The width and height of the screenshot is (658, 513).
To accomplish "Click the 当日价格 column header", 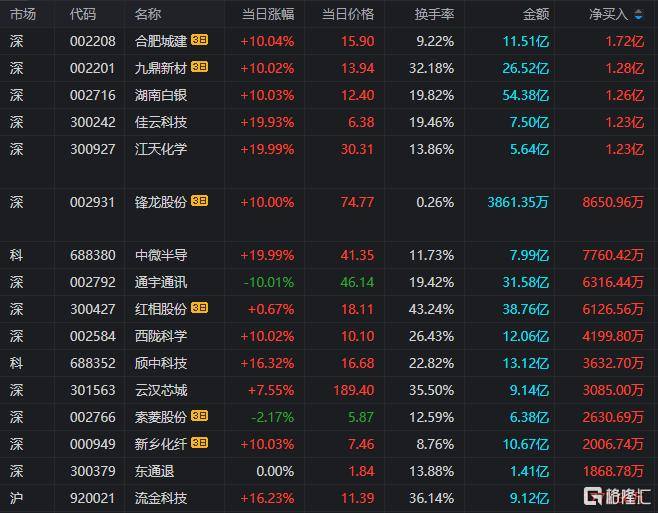I will click(x=348, y=15).
